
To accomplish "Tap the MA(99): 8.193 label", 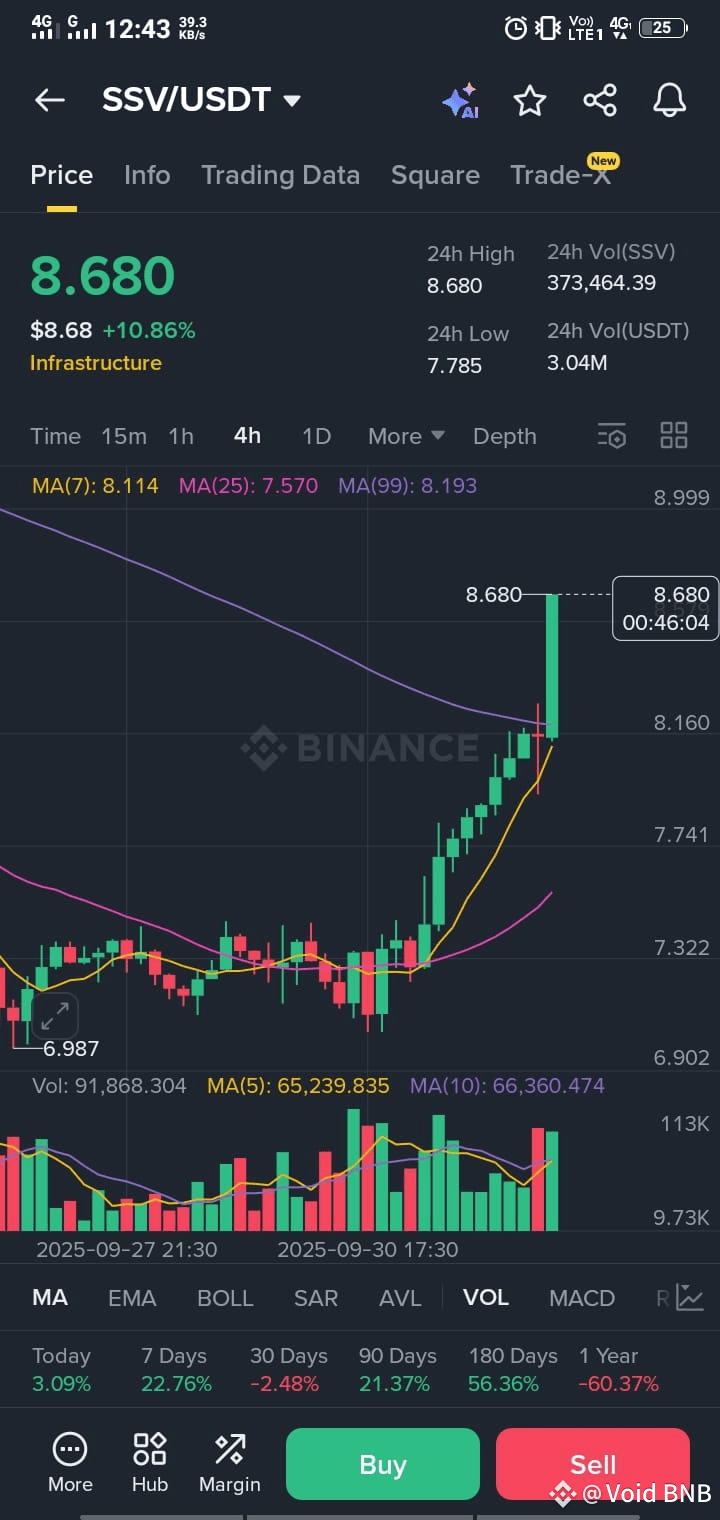I will [x=408, y=486].
